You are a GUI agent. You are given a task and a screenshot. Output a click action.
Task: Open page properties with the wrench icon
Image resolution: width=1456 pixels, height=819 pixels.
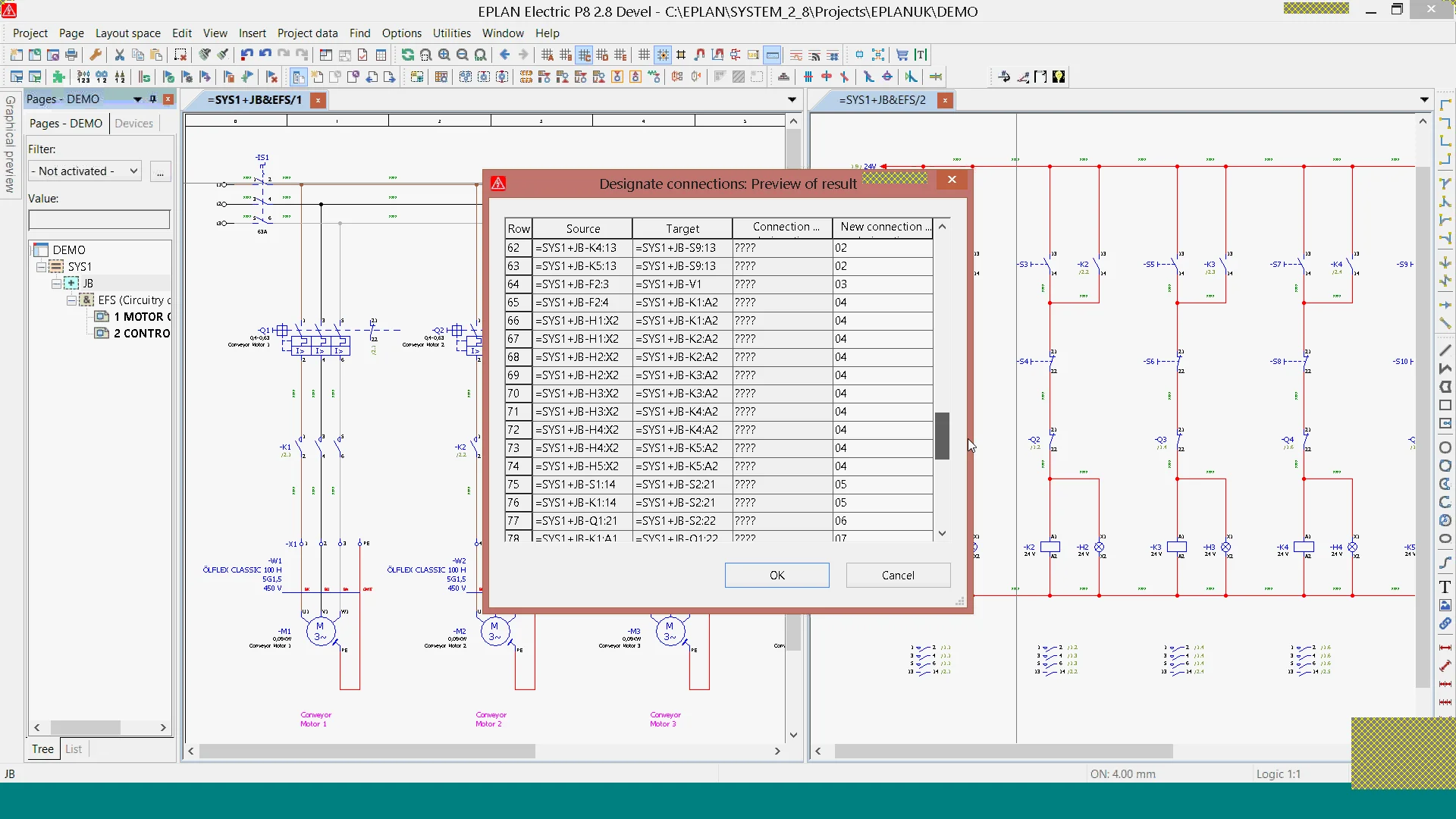96,55
